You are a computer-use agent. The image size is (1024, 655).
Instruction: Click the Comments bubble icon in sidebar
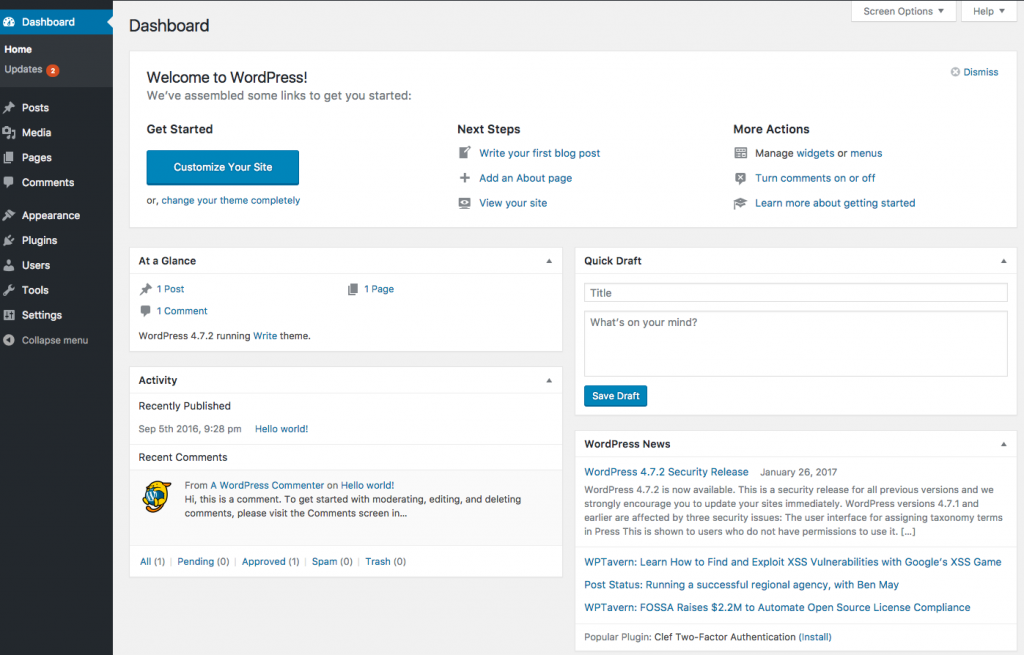[x=9, y=182]
